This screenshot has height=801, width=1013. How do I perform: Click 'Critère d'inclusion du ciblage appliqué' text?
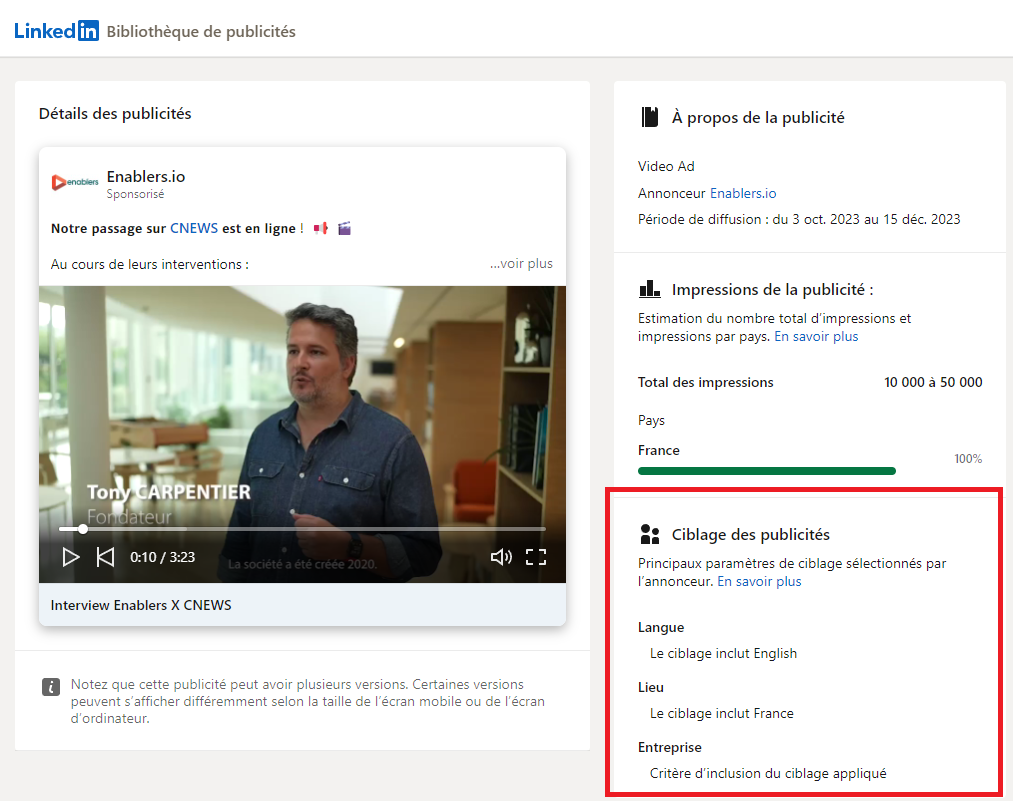click(x=768, y=773)
